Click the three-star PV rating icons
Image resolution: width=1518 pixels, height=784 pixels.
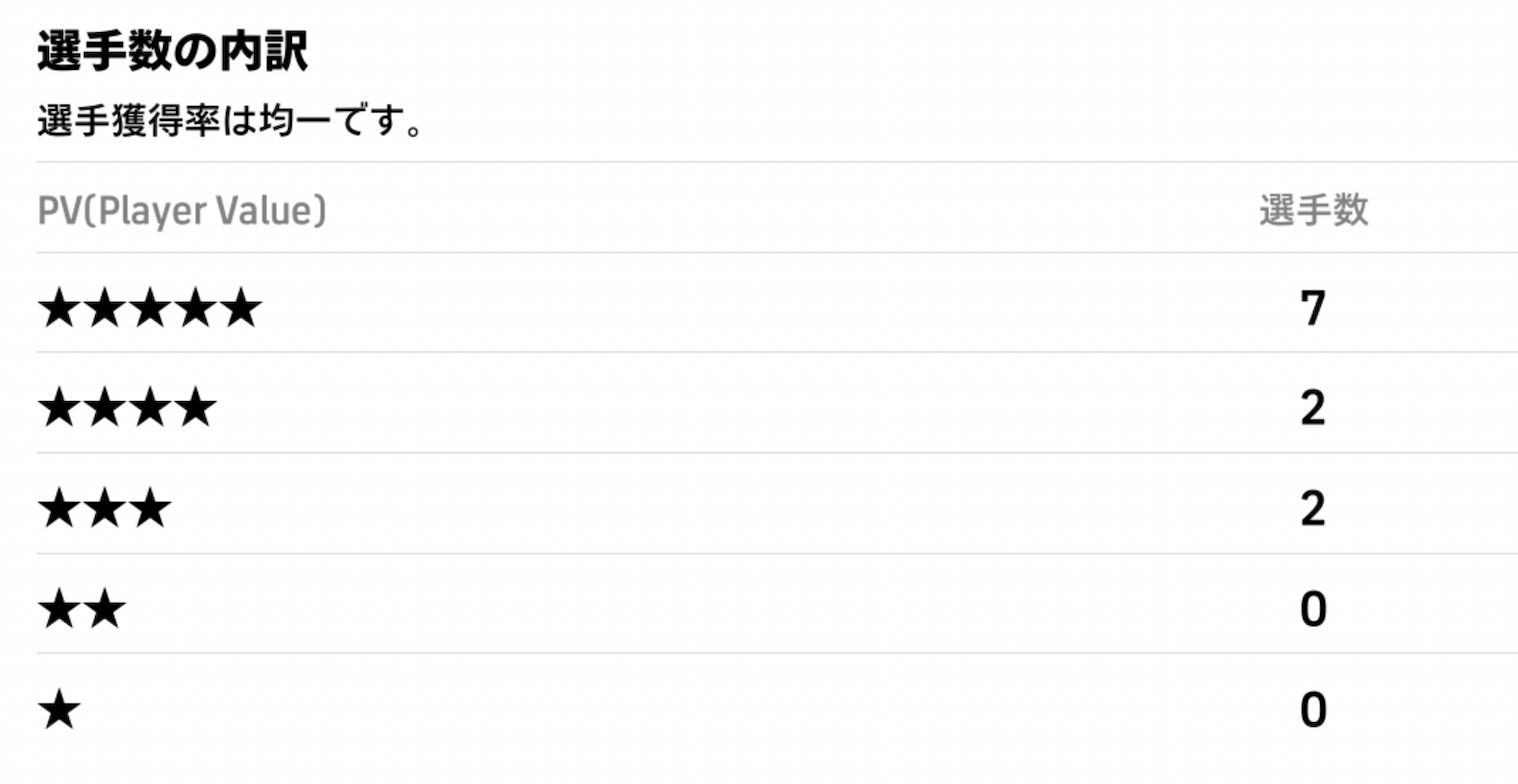tap(105, 509)
